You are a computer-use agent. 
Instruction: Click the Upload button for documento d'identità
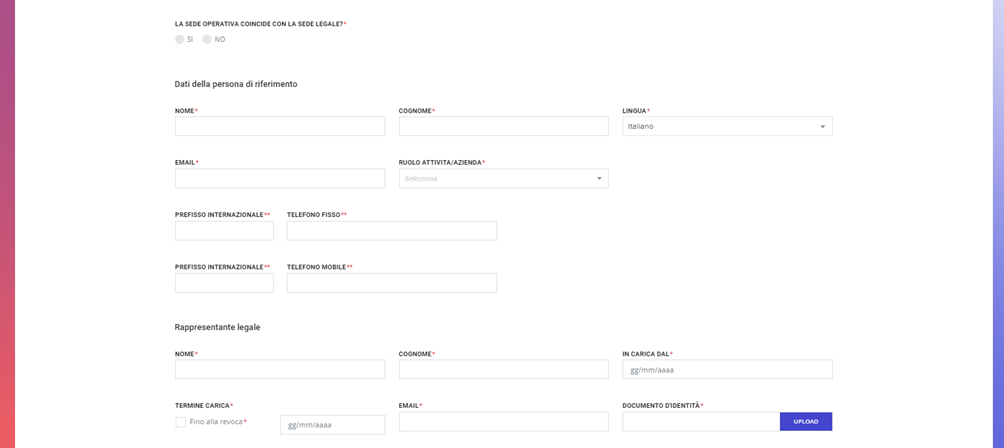[806, 422]
